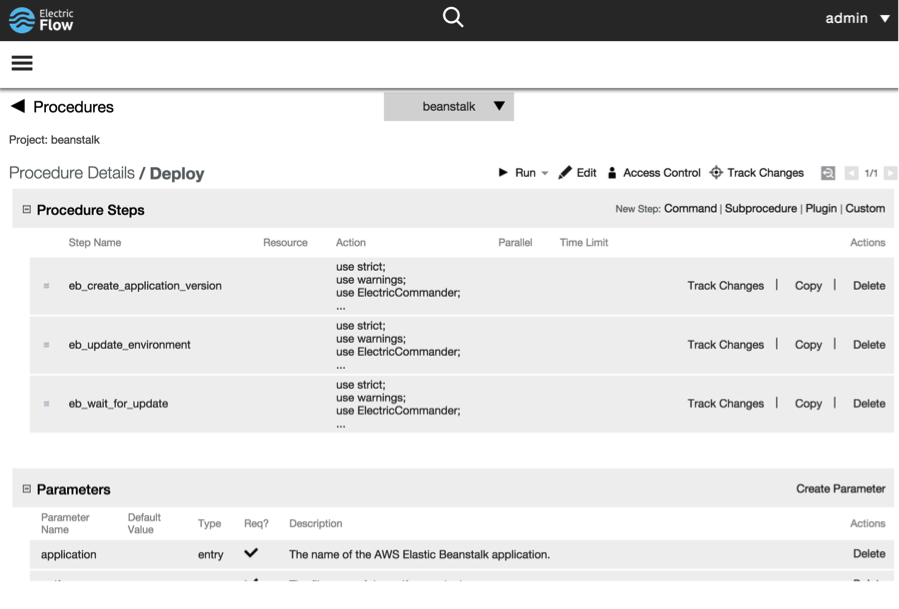899x609 pixels.
Task: Add a new Subprocedure step
Action: 761,209
